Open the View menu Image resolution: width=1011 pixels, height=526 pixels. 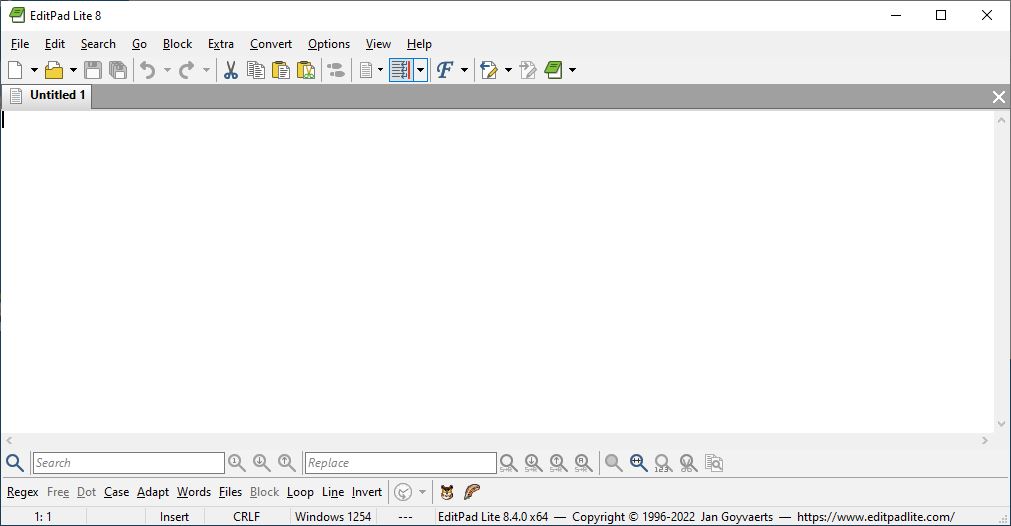tap(378, 44)
